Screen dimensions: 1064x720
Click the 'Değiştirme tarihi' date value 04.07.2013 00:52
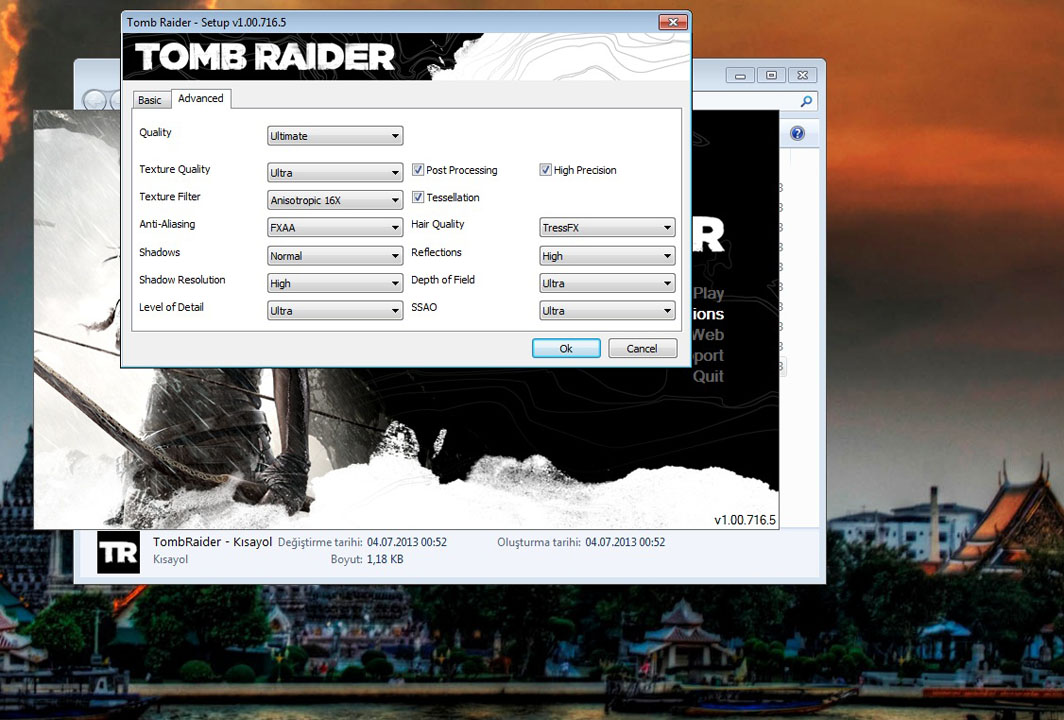(407, 542)
